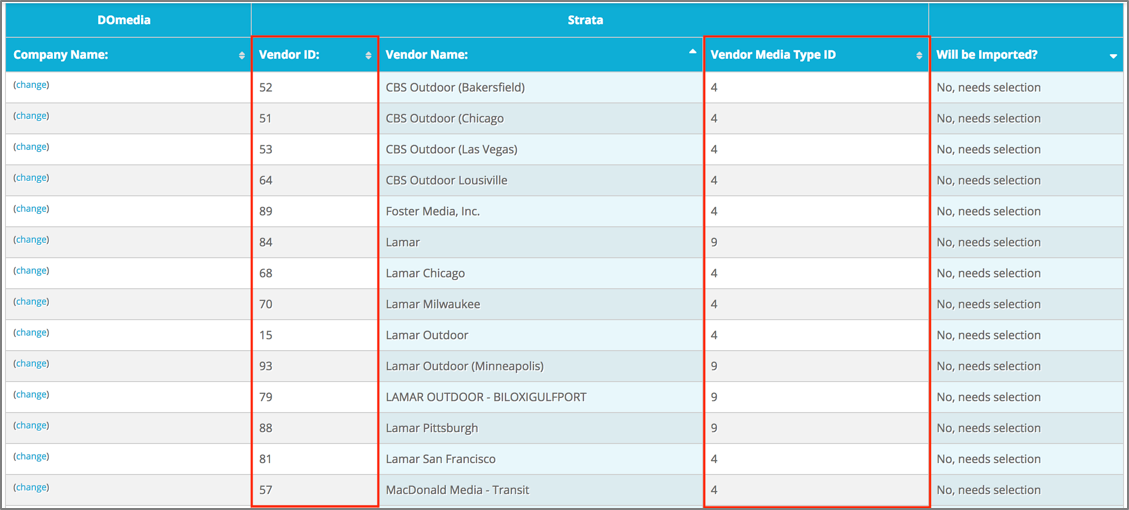Screen dimensions: 1129x510
Task: Select vendor name MacDonald Media - Transit
Action: click(x=457, y=491)
